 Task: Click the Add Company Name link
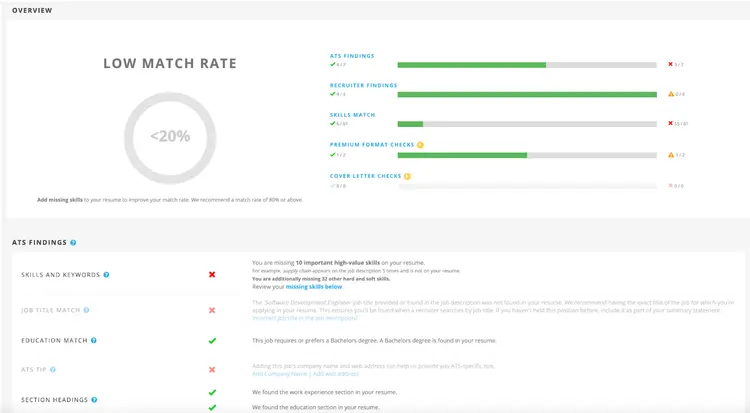click(x=279, y=374)
